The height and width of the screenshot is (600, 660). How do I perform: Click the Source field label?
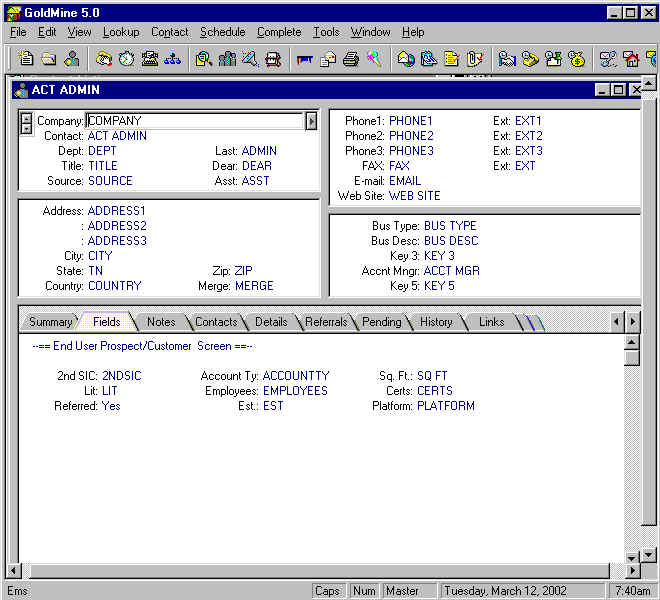click(x=65, y=181)
